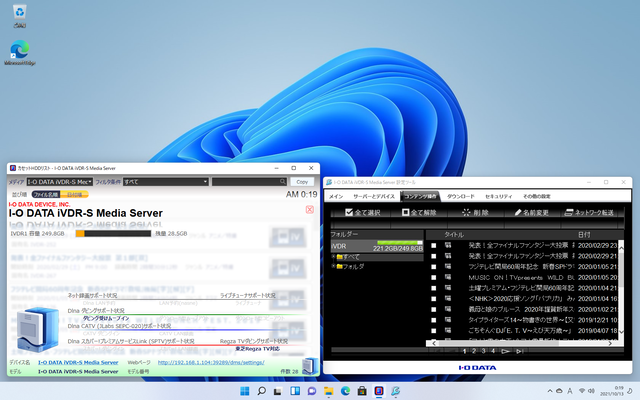This screenshot has width=640, height=400.
Task: Check the フジテレビ開局60周年記念 新春SP row checkbox
Action: pos(433,267)
